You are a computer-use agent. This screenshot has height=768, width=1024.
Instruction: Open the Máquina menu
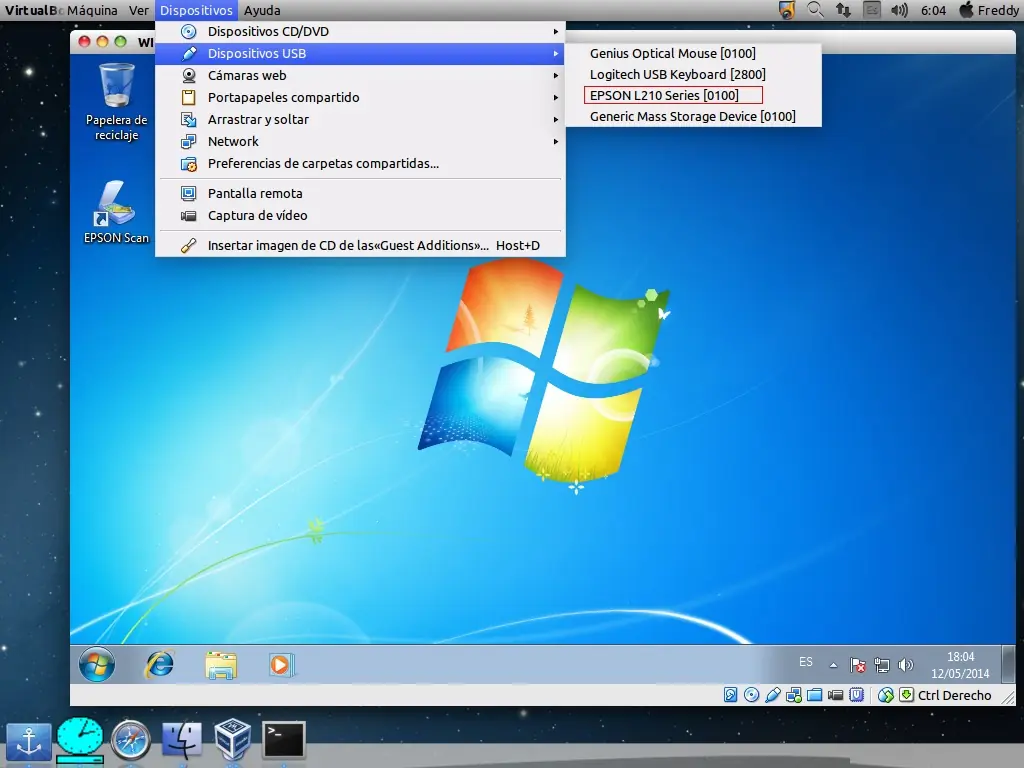(x=92, y=10)
